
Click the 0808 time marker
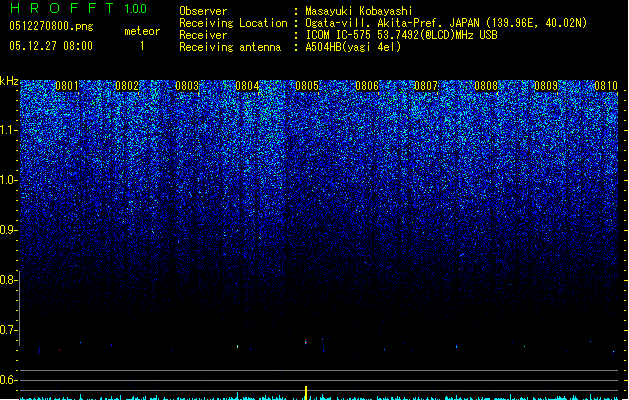(x=486, y=86)
